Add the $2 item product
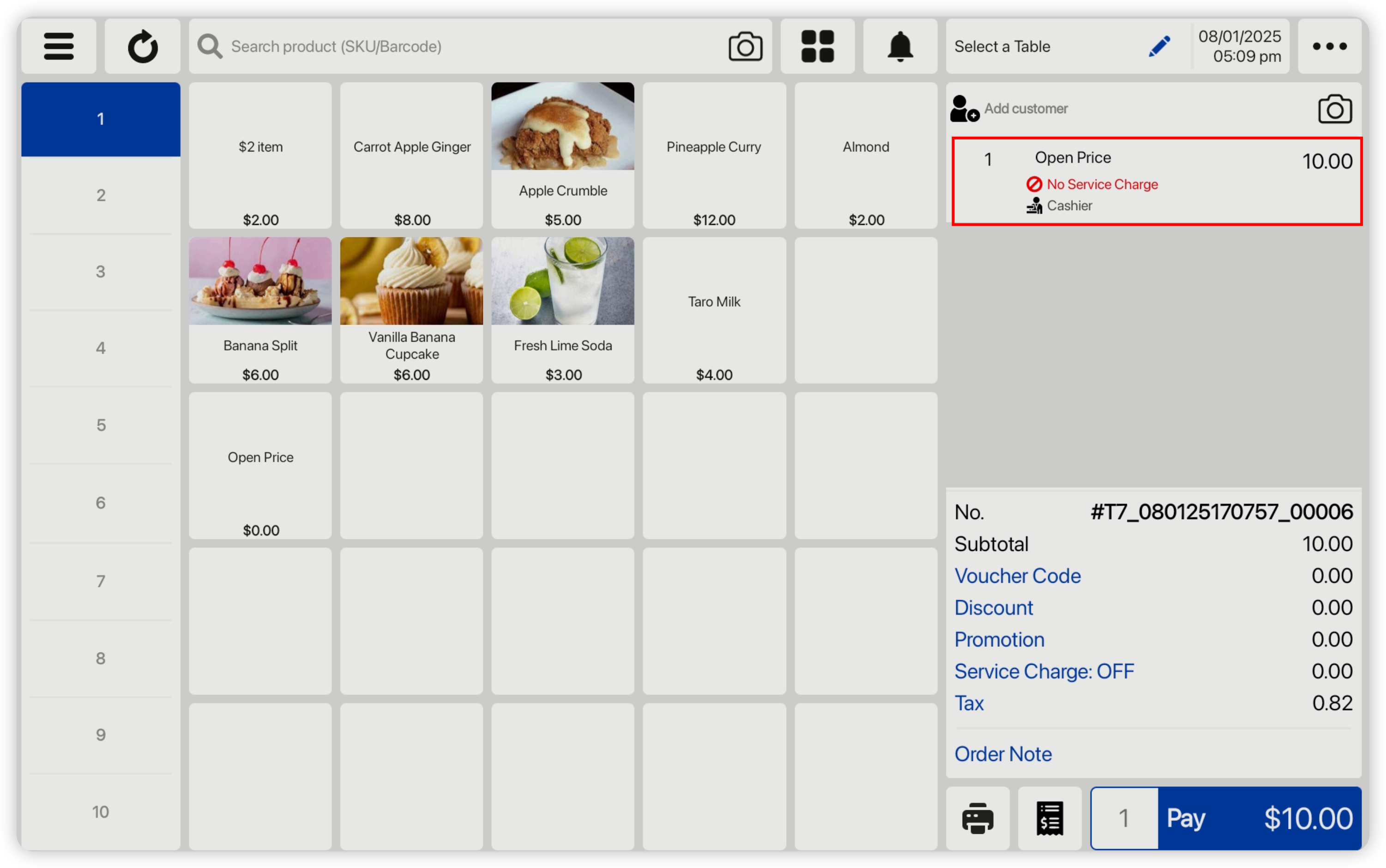 (x=260, y=155)
